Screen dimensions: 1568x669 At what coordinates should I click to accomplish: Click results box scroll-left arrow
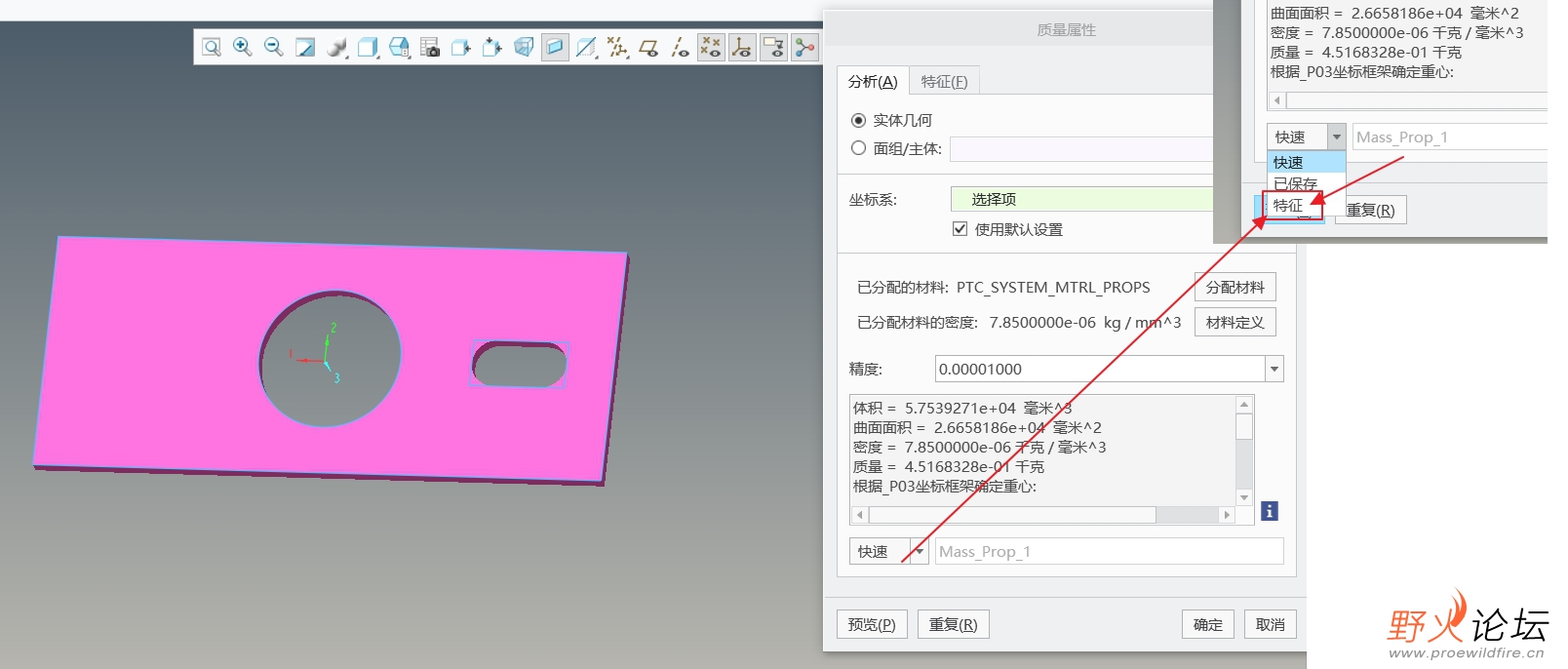859,515
